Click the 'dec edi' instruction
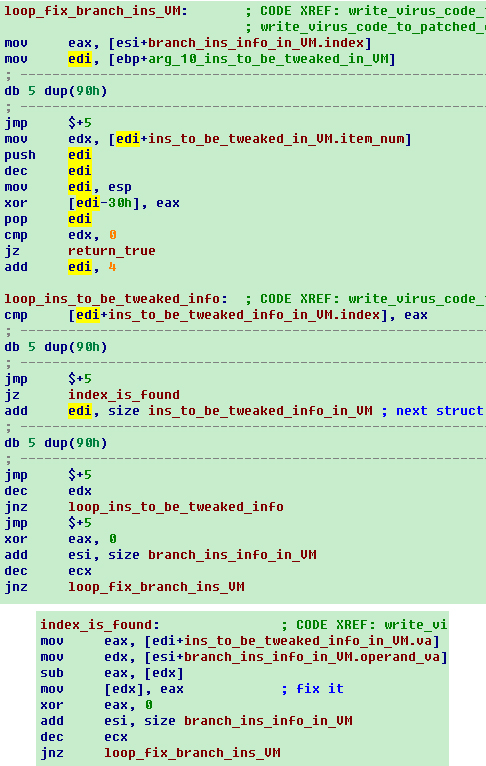486x766 pixels. 48,171
